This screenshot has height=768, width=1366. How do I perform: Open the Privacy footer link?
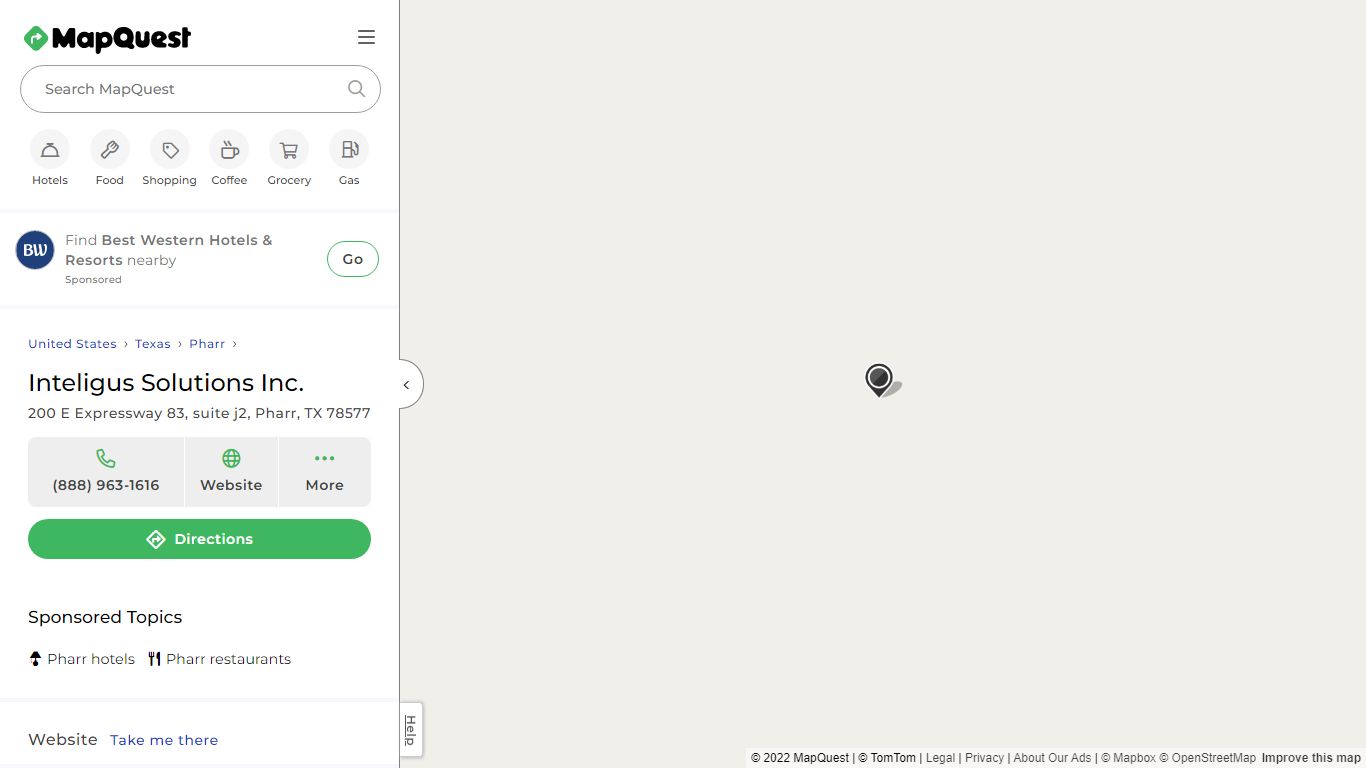pyautogui.click(x=984, y=758)
